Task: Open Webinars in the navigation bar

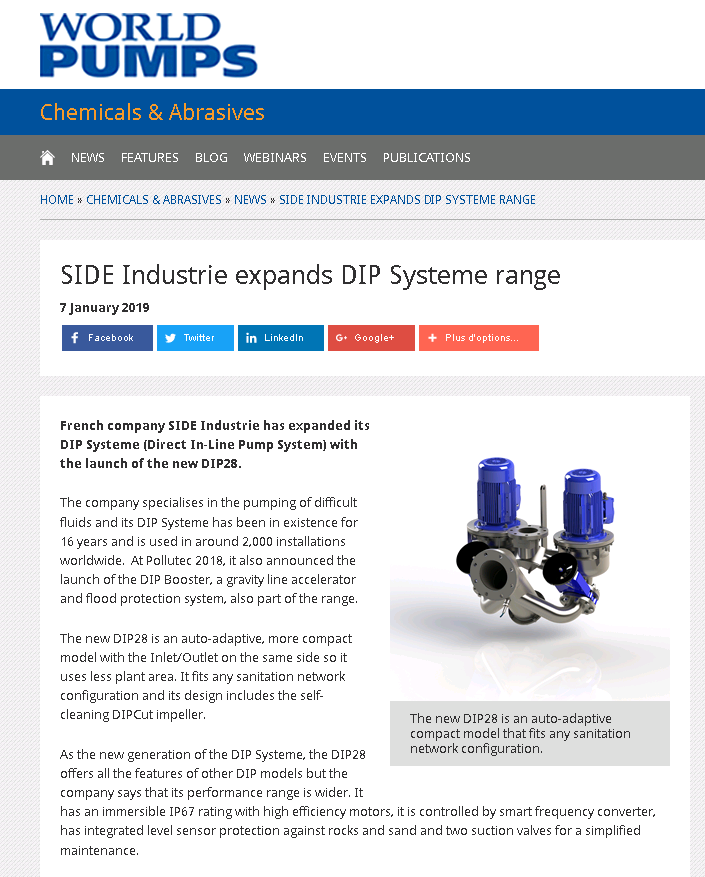Action: coord(275,157)
